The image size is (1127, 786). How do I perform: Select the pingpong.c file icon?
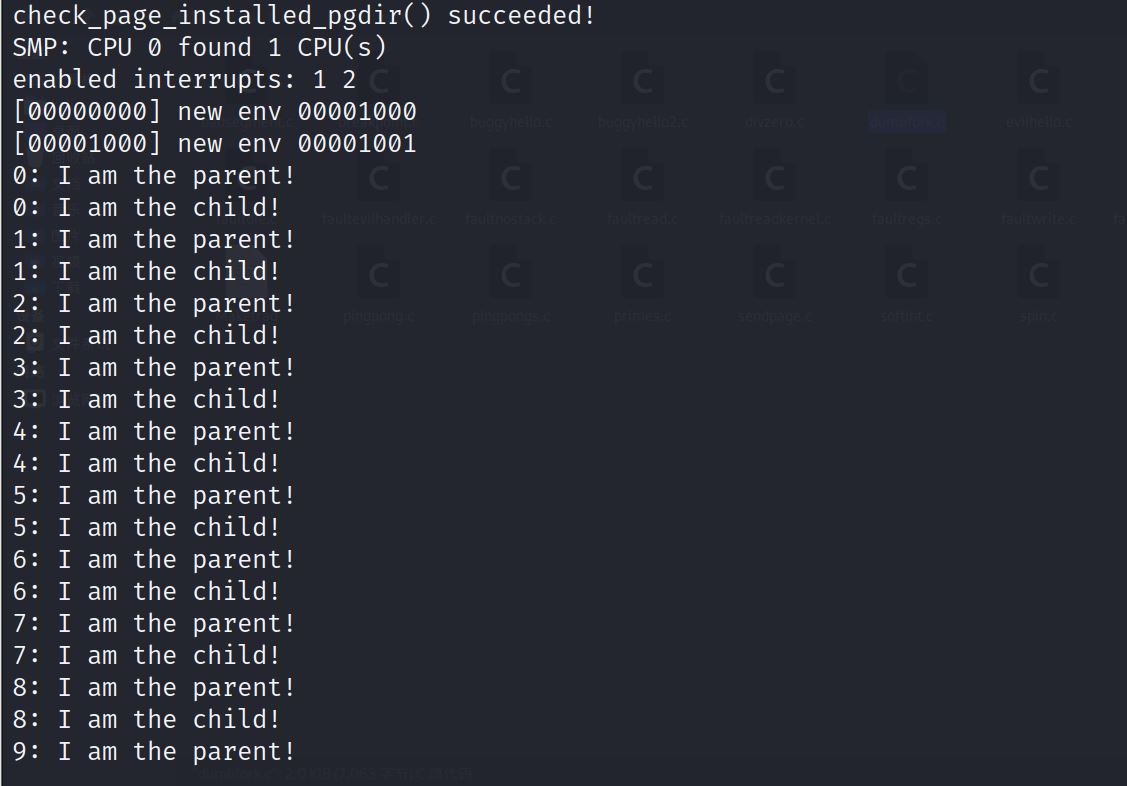coord(379,277)
